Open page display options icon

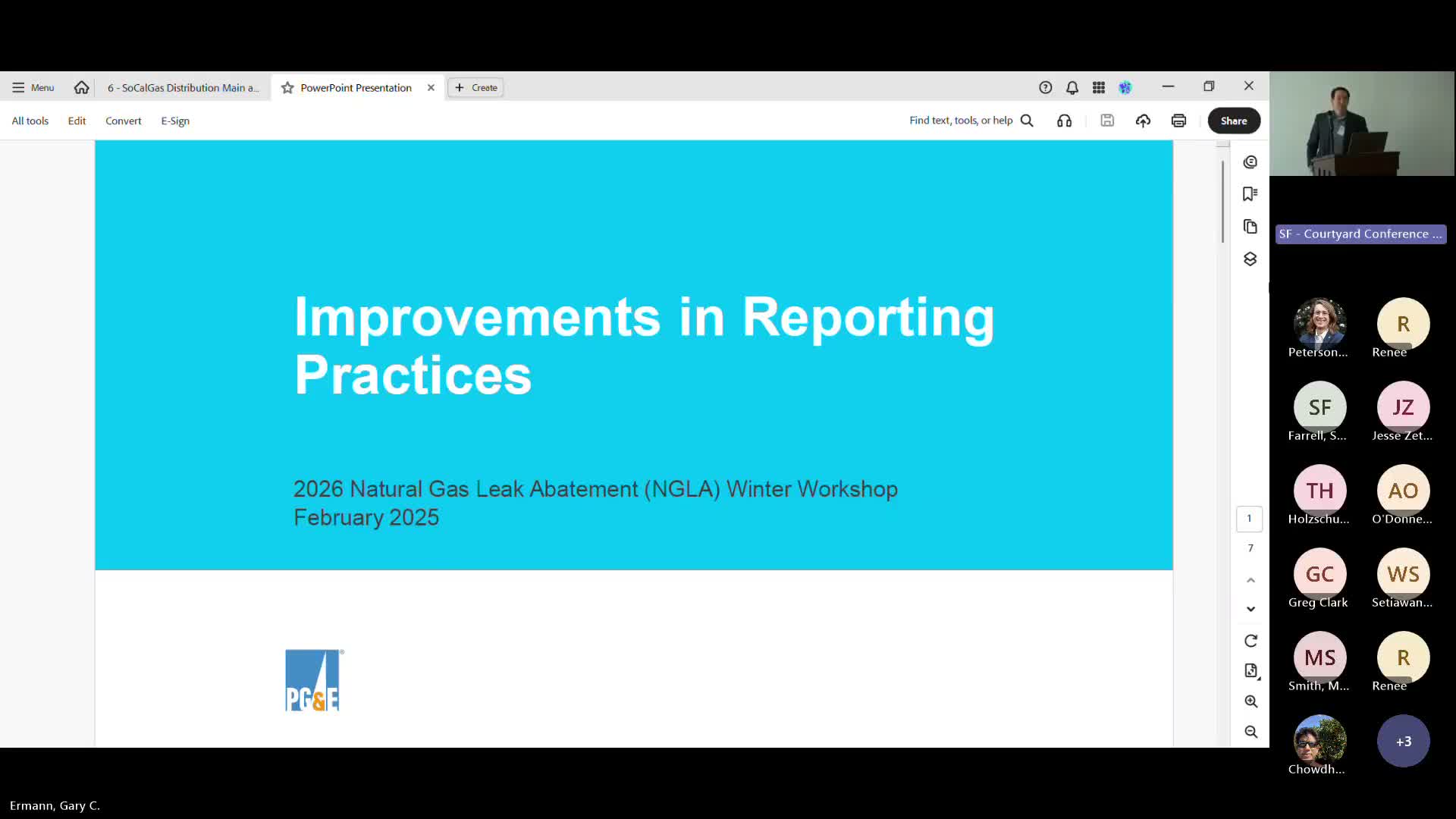coord(1250,671)
